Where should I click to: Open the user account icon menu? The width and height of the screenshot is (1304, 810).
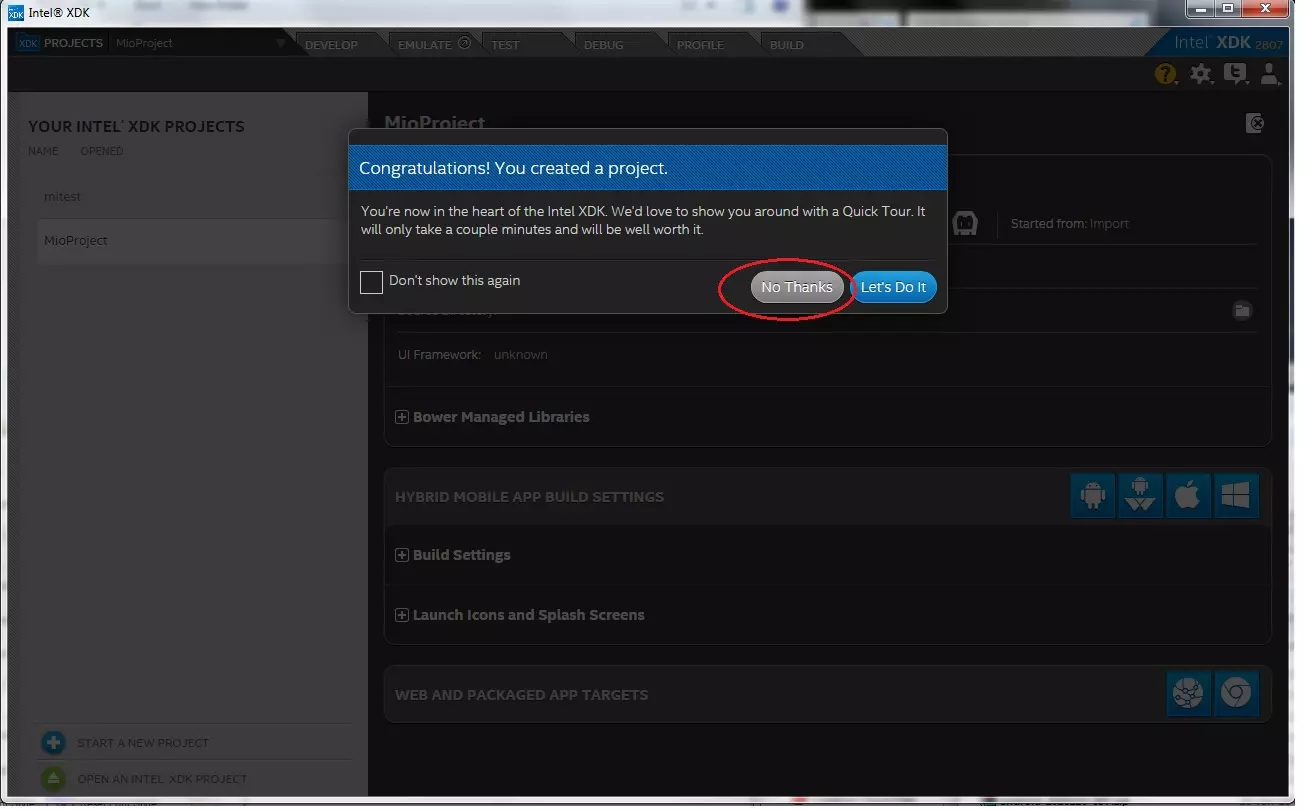(1270, 73)
